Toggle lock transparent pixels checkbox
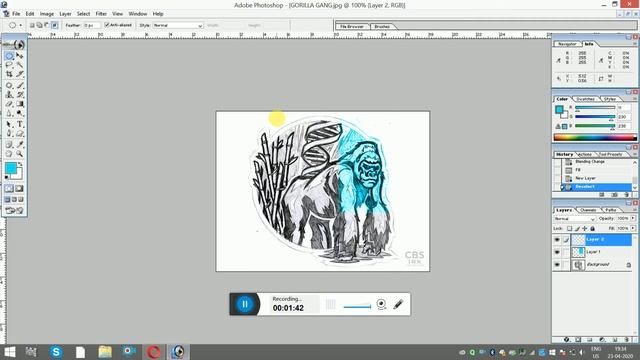Image resolution: width=640 pixels, height=360 pixels. (x=569, y=229)
